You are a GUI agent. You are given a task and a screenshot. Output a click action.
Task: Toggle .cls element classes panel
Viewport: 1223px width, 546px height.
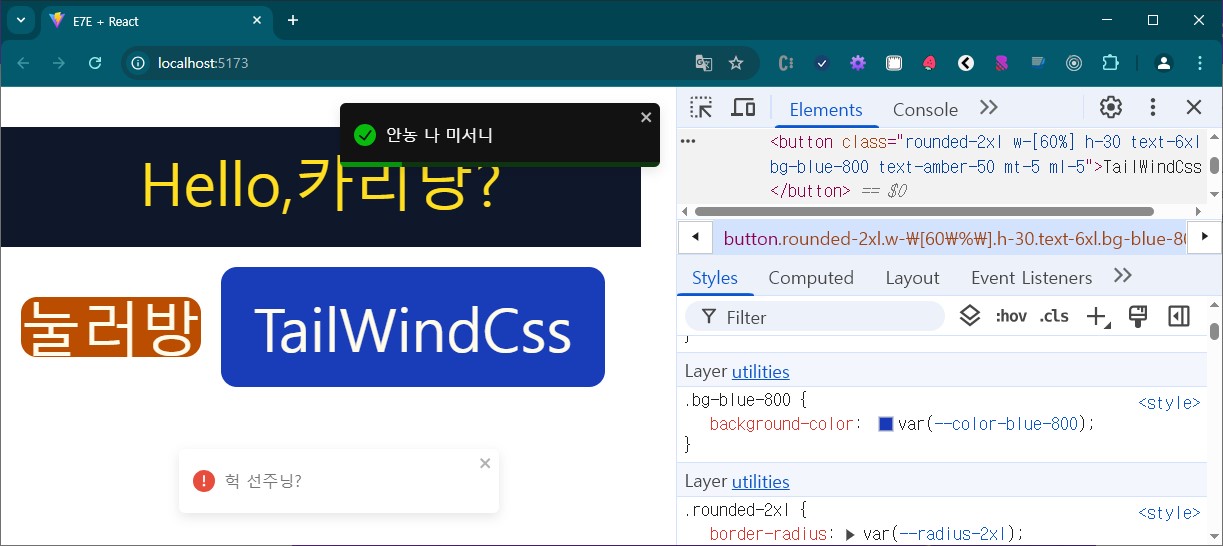1054,316
